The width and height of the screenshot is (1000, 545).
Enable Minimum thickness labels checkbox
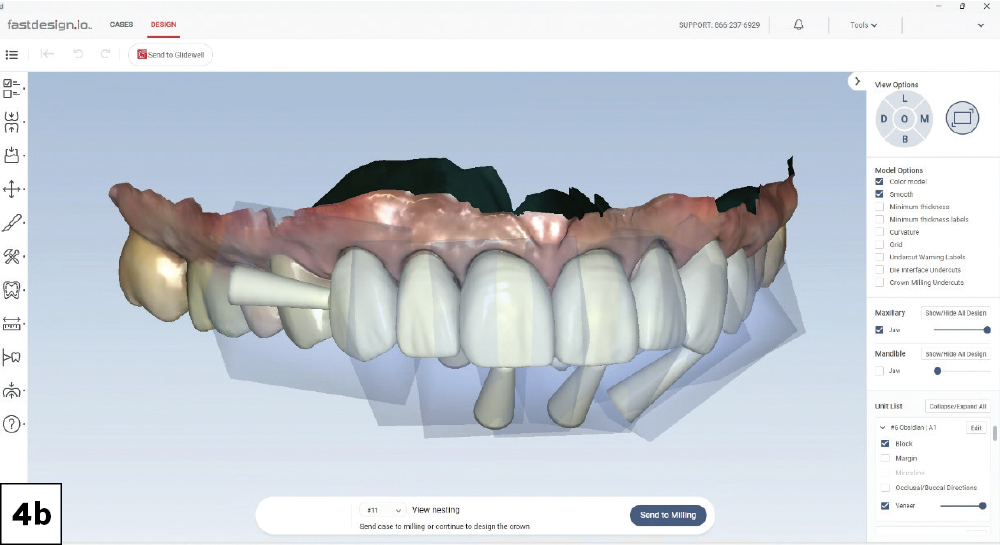pyautogui.click(x=879, y=219)
